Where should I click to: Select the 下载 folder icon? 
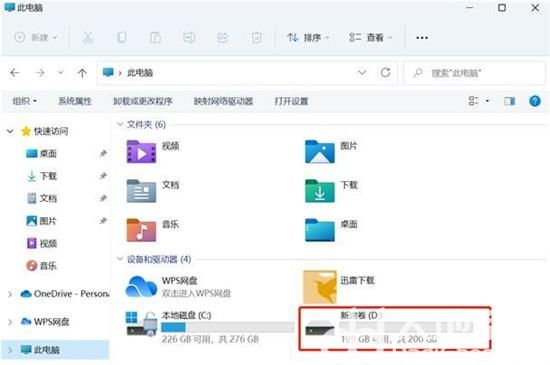click(x=320, y=191)
